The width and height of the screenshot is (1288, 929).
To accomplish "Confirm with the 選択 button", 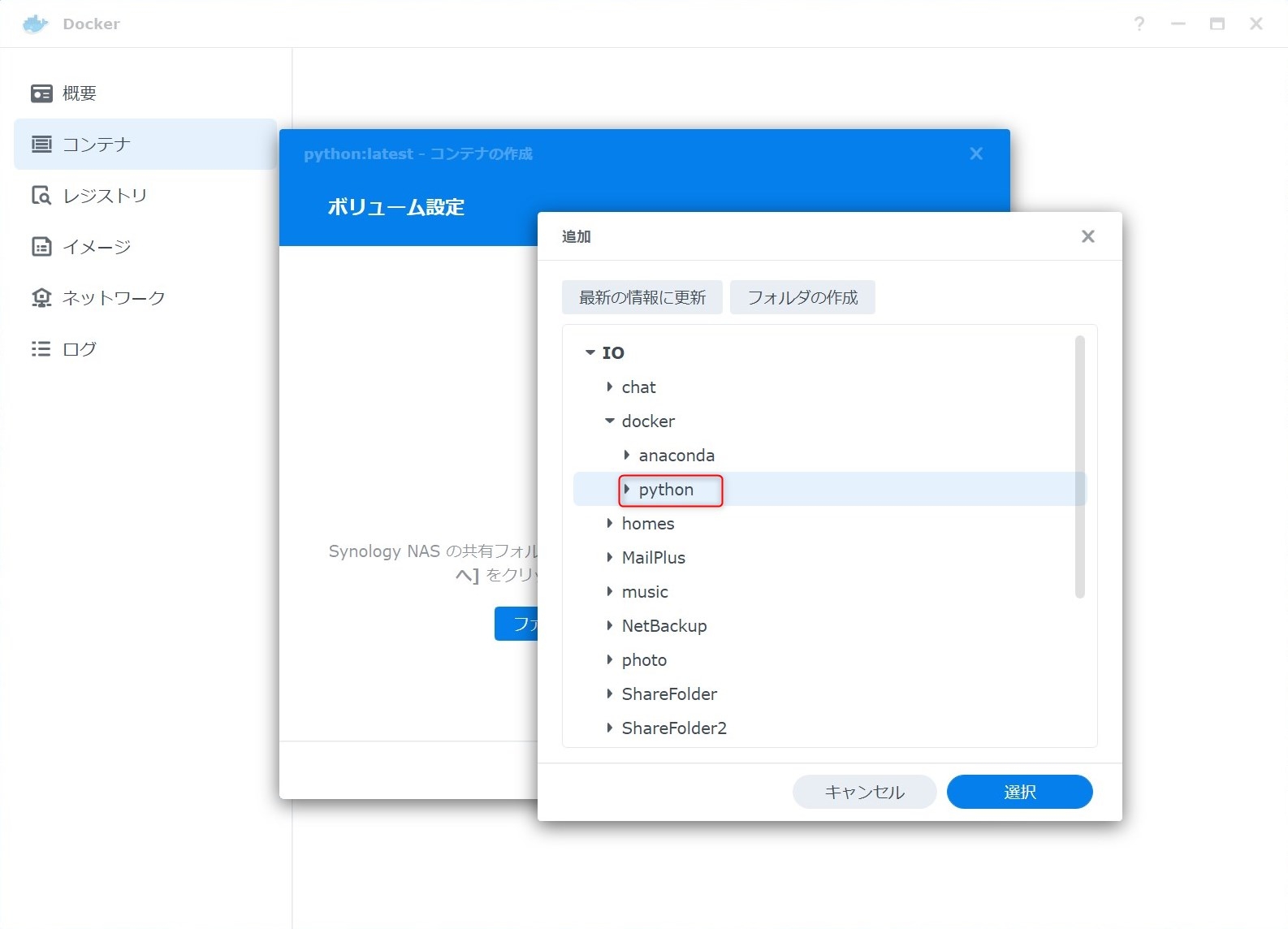I will 1019,792.
